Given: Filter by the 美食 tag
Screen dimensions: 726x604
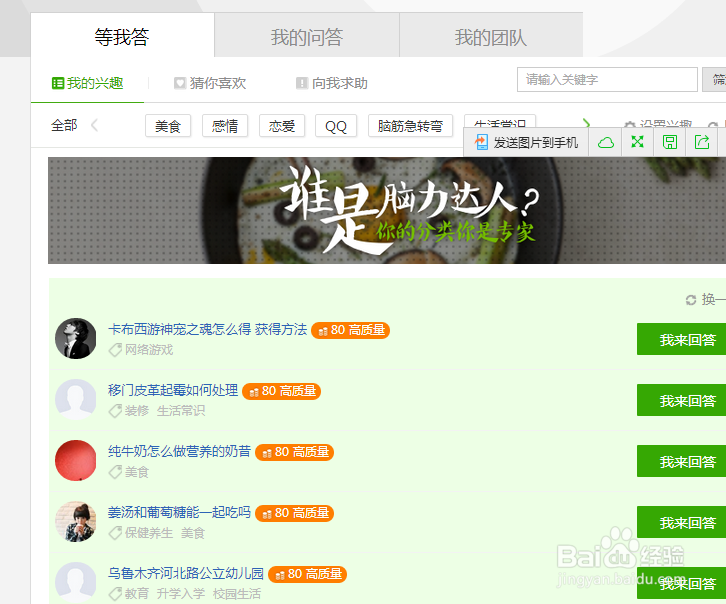Looking at the screenshot, I should pyautogui.click(x=168, y=126).
